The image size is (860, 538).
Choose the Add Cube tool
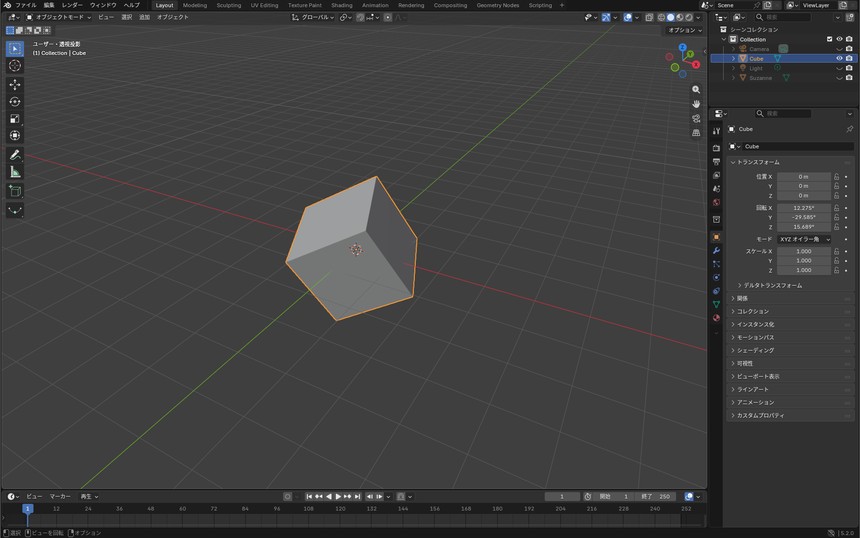coord(15,191)
